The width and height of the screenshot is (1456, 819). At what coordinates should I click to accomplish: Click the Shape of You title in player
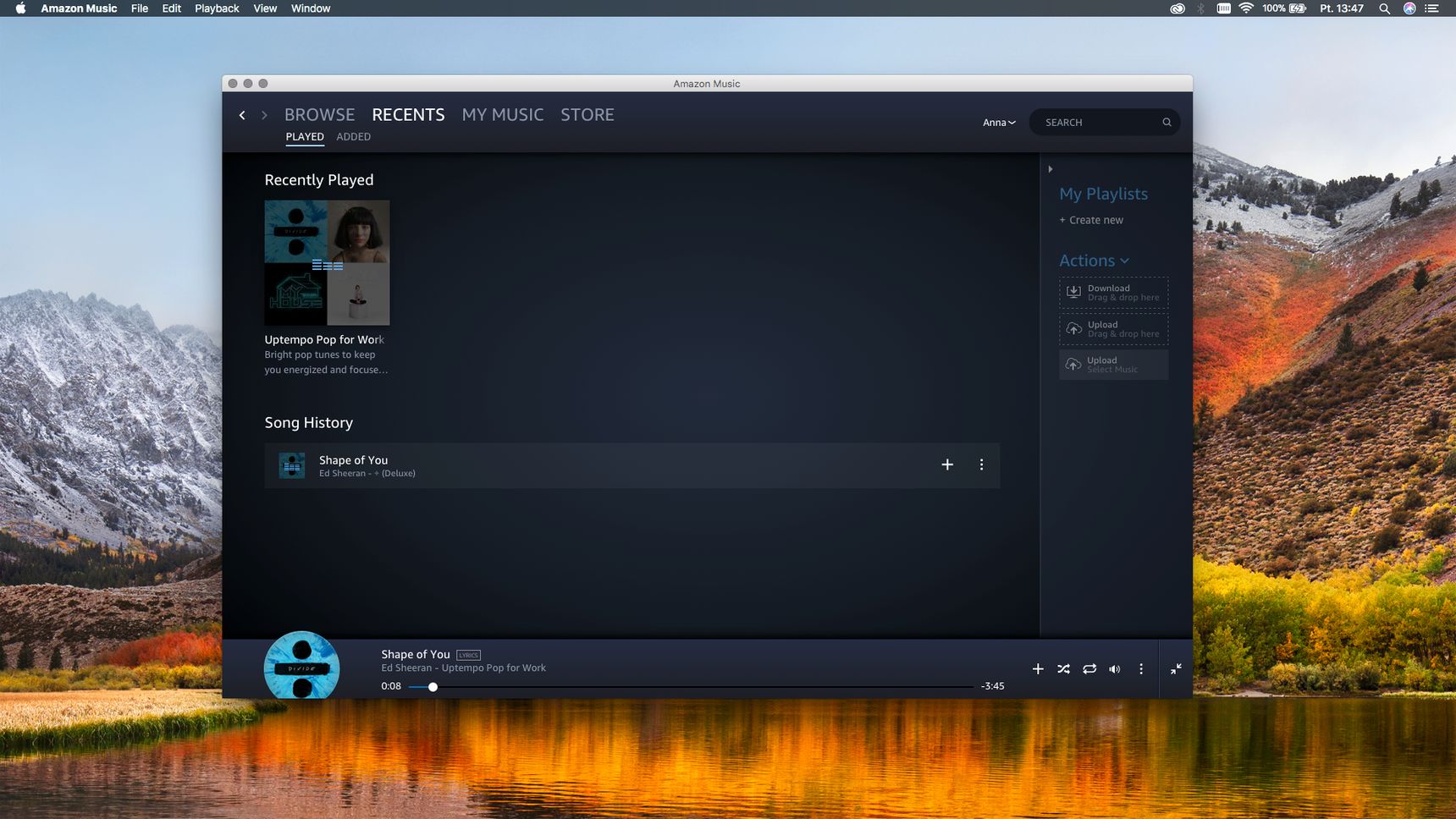click(416, 655)
